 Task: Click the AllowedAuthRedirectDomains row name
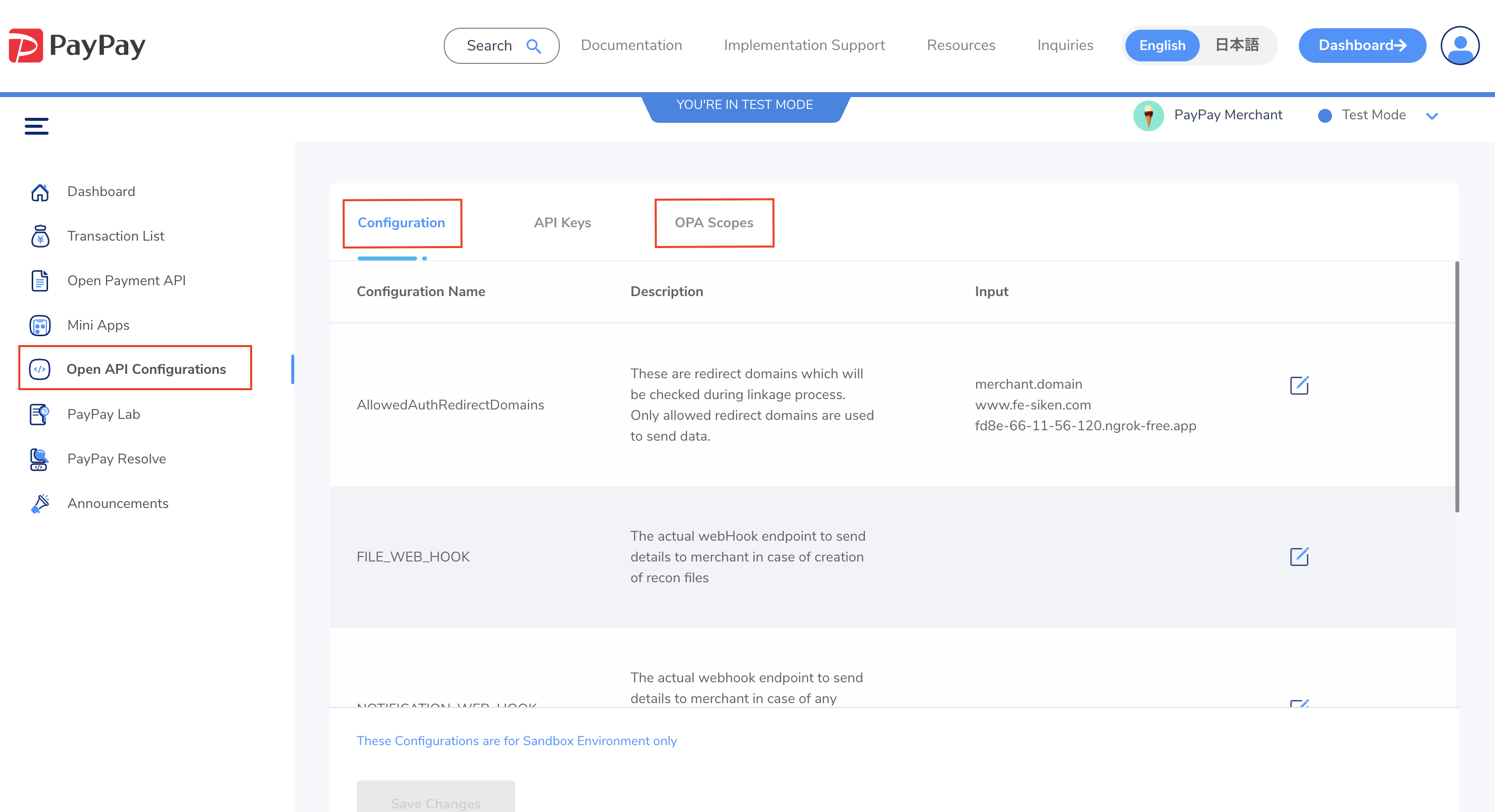click(x=450, y=405)
